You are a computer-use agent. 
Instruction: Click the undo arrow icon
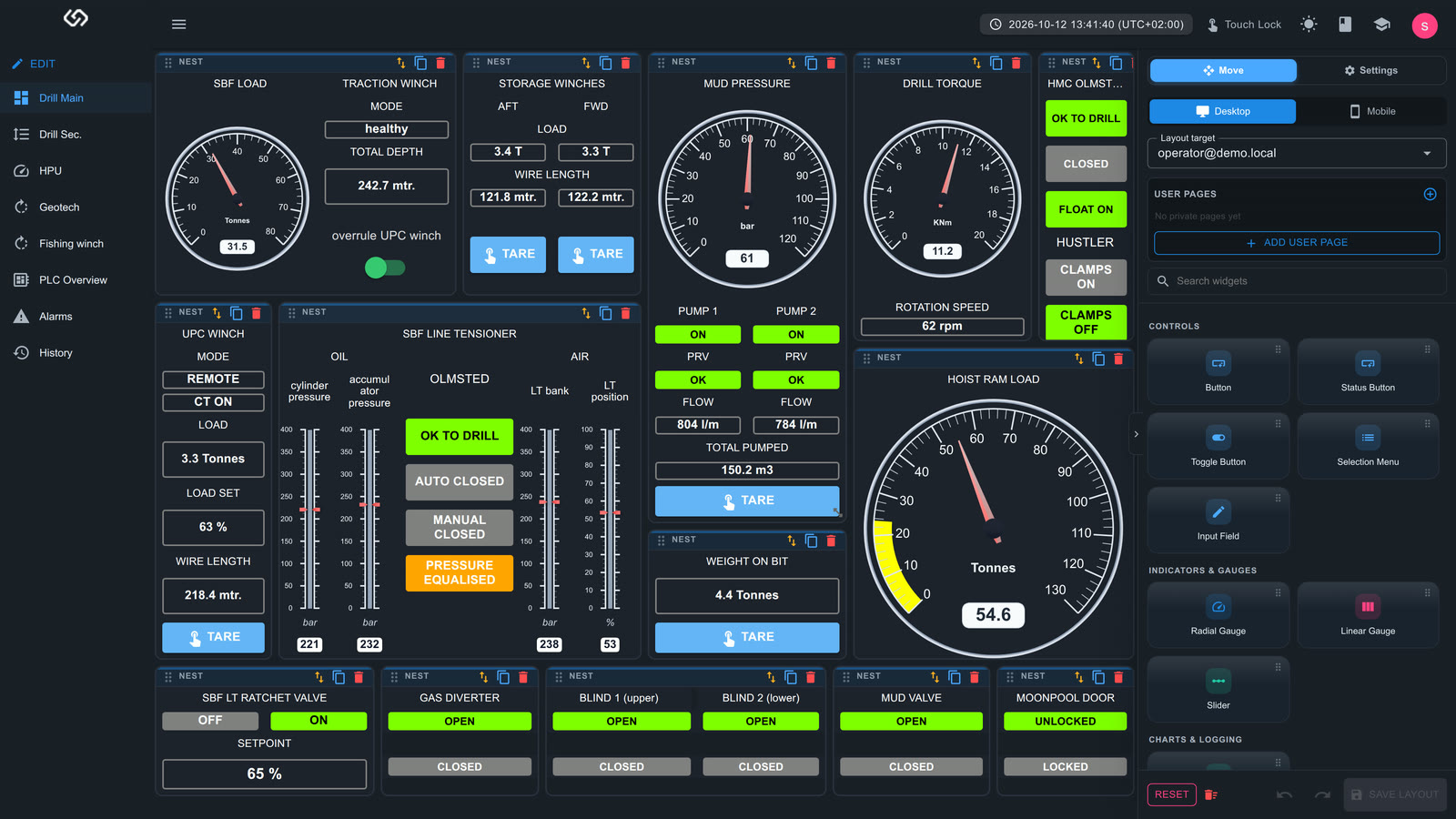[1284, 794]
